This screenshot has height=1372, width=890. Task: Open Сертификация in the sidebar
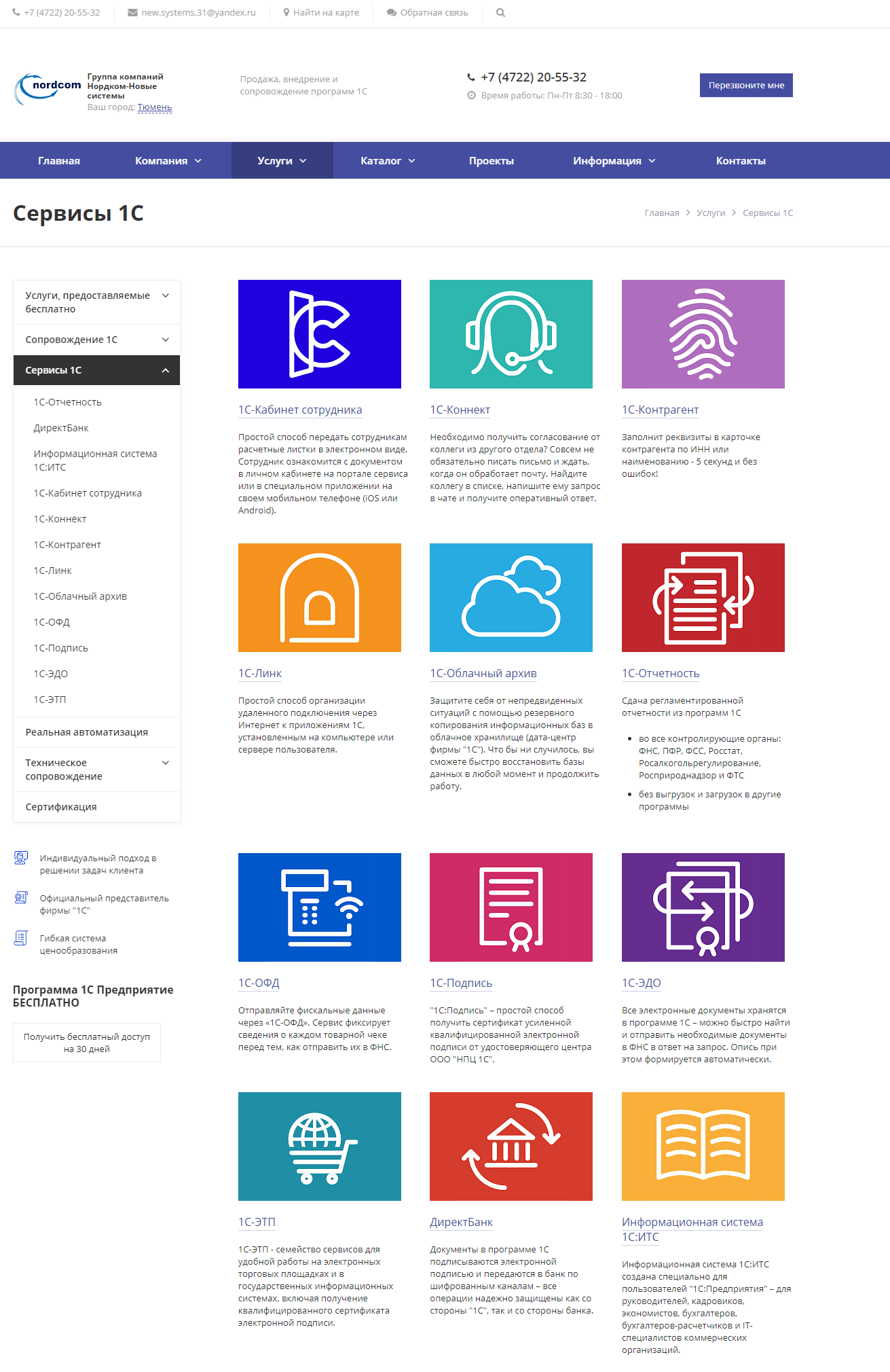pos(61,807)
